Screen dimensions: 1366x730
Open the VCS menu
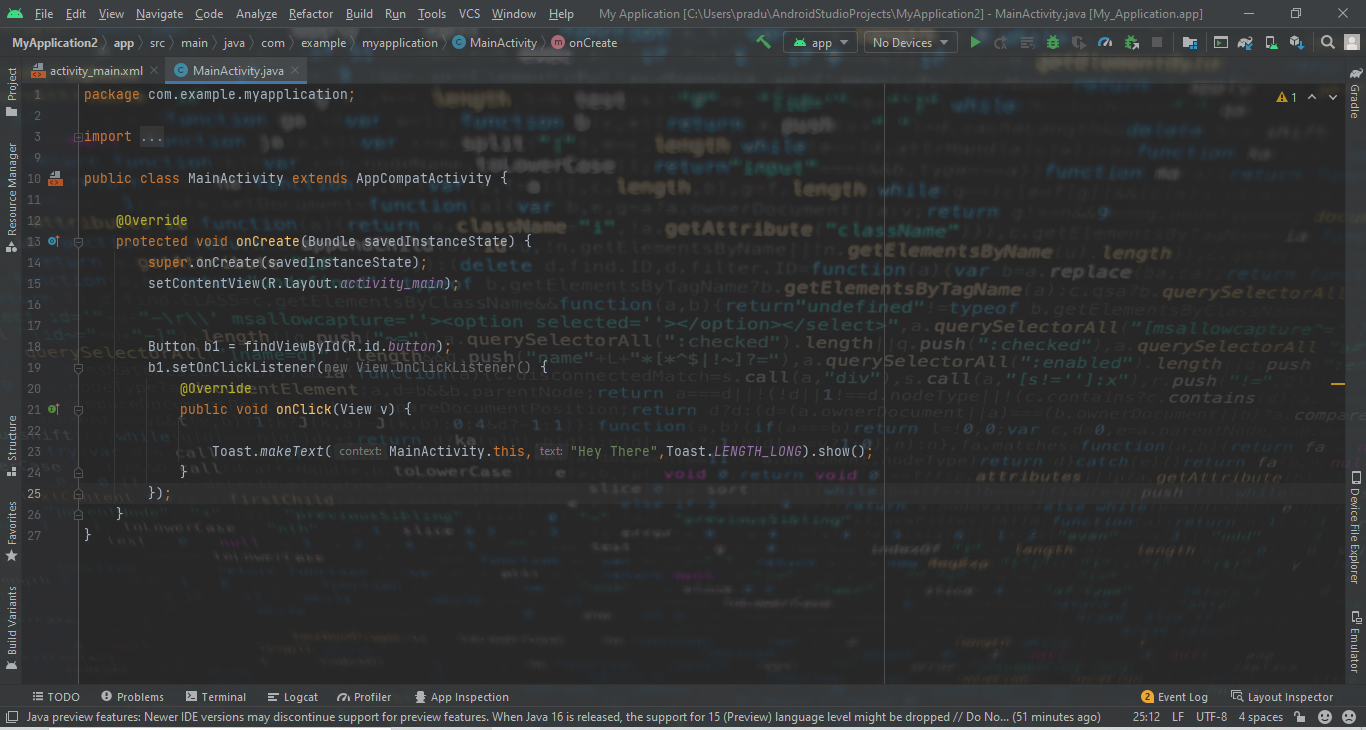tap(470, 14)
